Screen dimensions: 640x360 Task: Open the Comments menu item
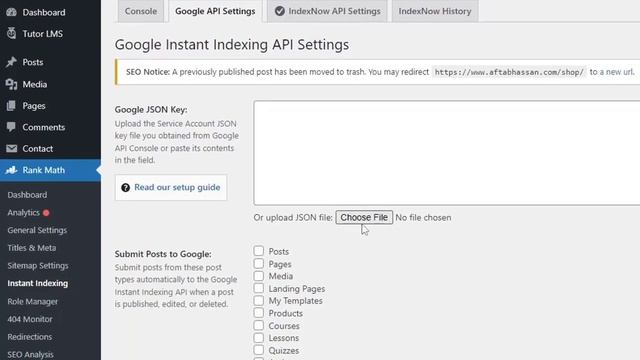click(x=44, y=127)
